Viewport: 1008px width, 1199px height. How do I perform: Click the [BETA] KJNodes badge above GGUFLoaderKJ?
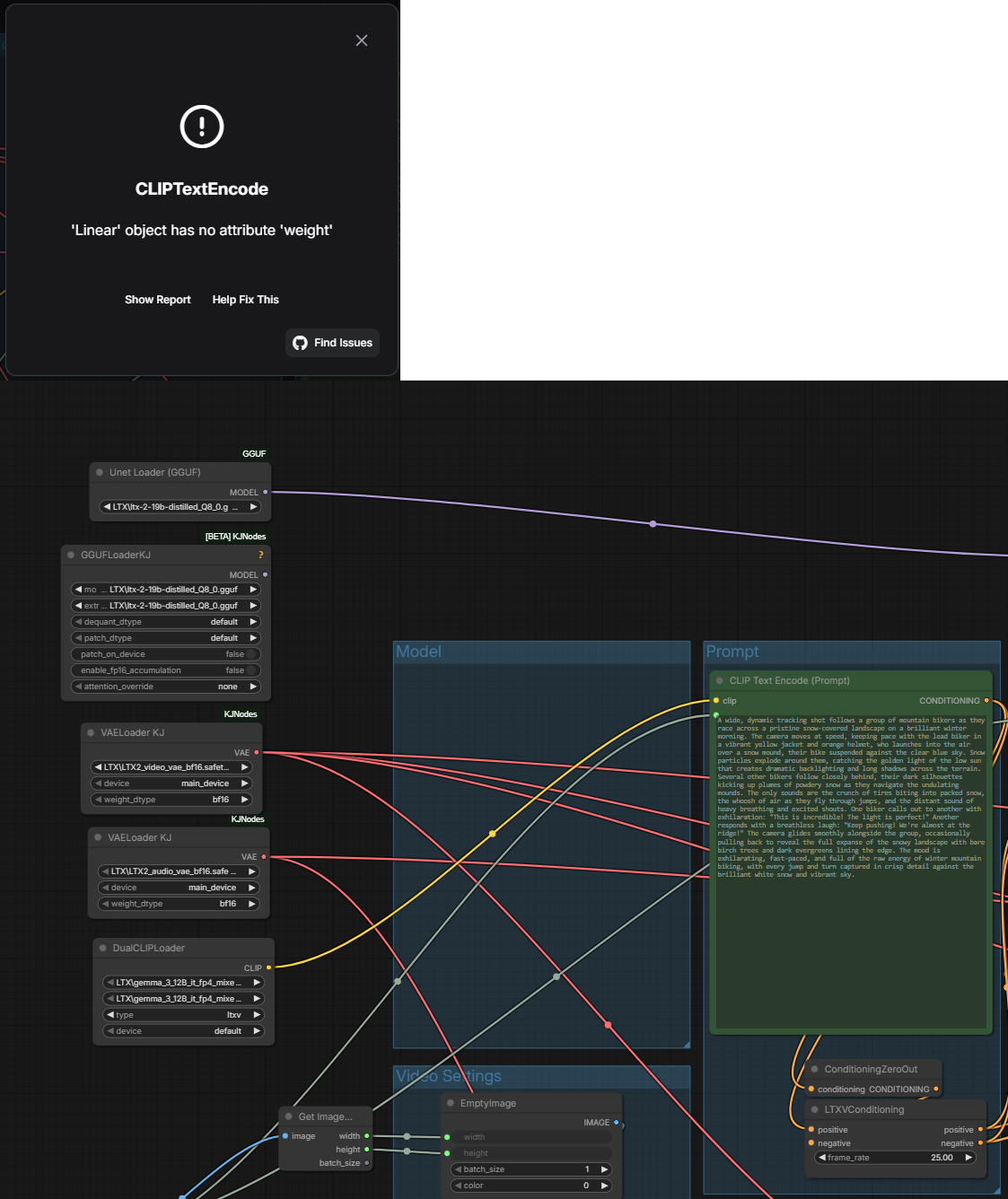(x=235, y=537)
